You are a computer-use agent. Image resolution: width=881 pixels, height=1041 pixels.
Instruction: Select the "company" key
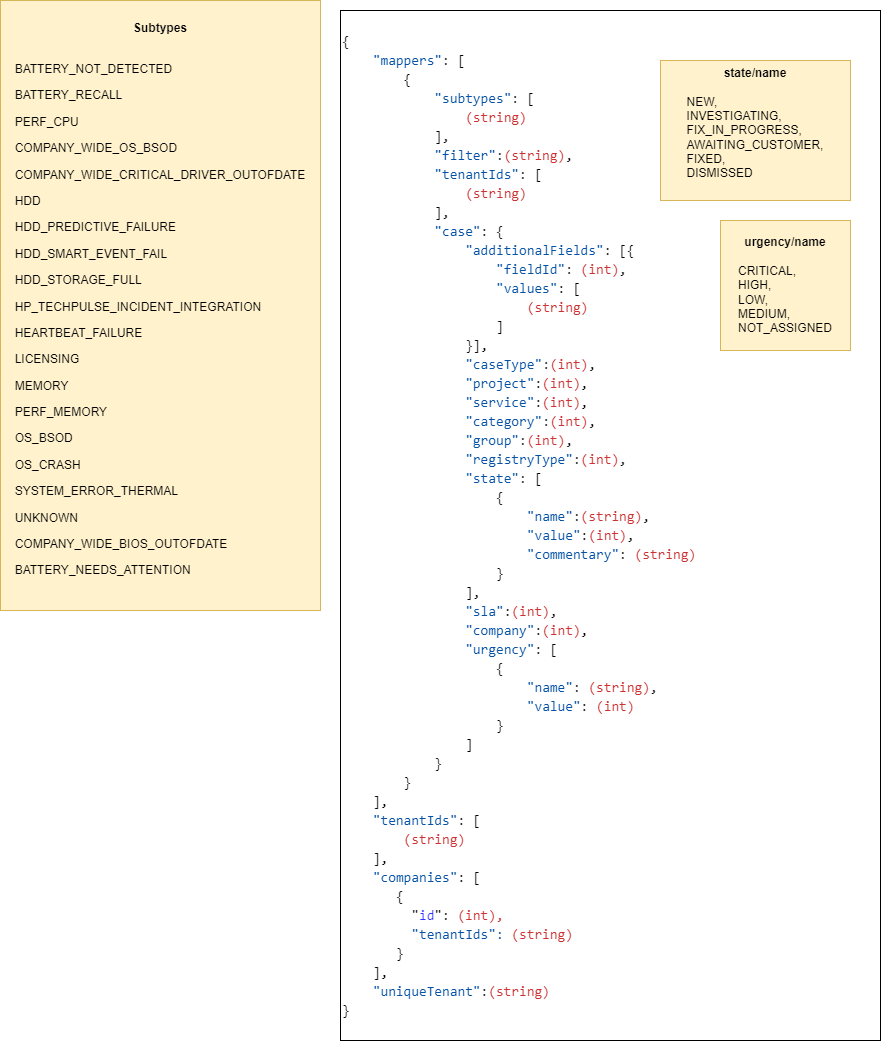click(500, 631)
